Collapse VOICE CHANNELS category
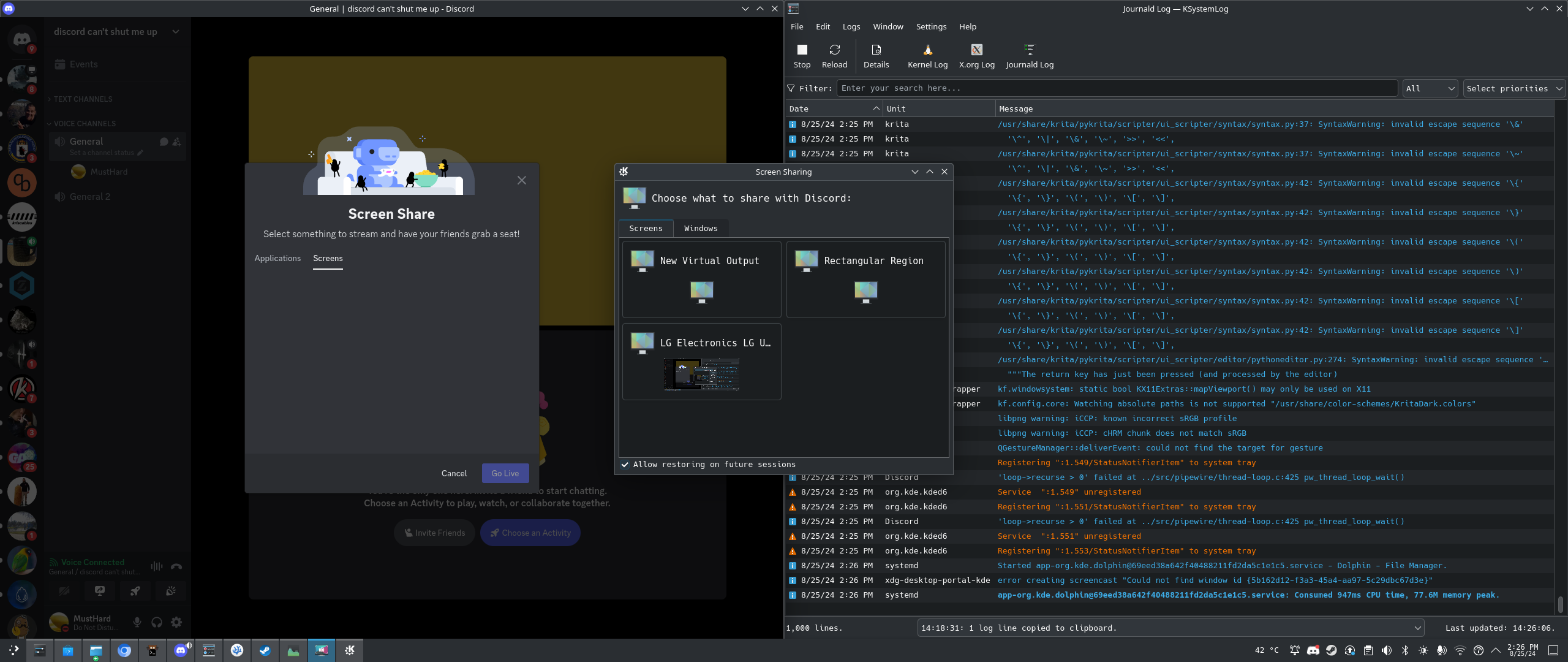The width and height of the screenshot is (1568, 662). pos(85,124)
